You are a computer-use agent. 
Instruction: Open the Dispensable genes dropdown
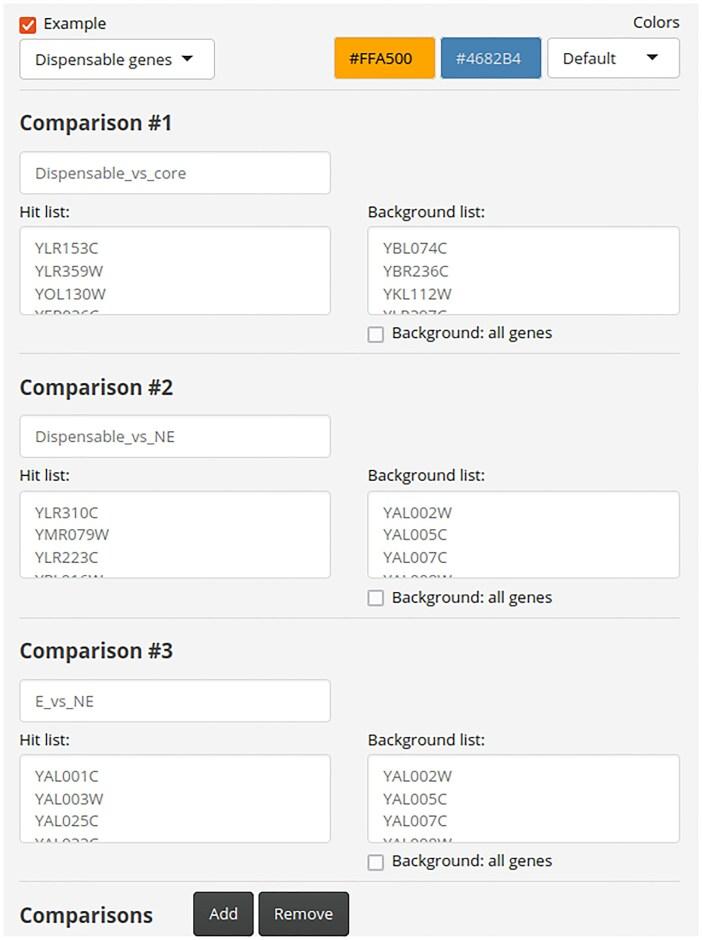(116, 60)
